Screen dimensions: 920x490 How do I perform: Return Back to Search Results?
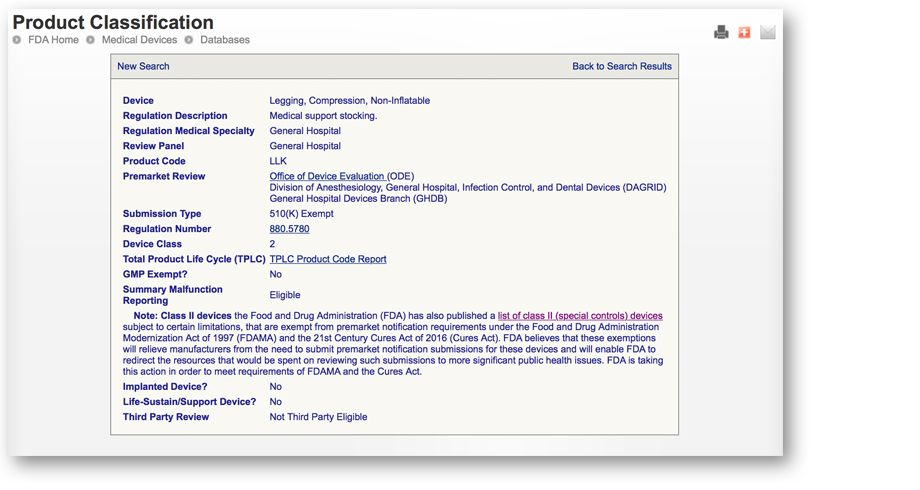622,66
